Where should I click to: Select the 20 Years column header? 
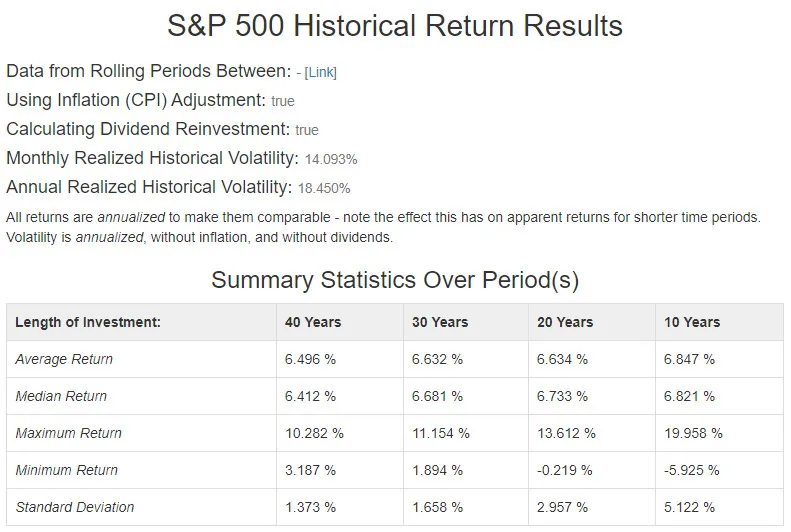tap(565, 322)
